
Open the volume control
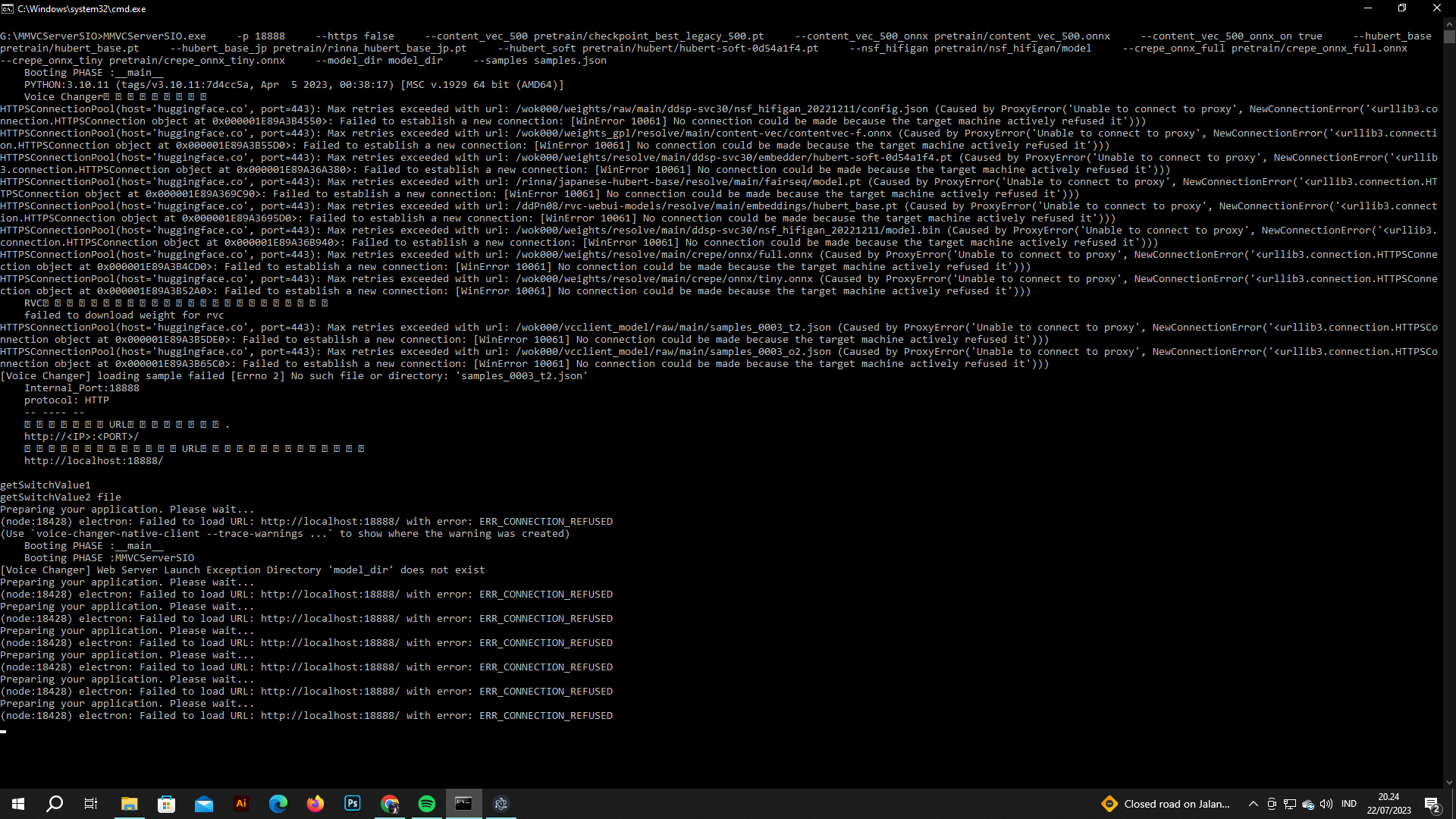pos(1326,804)
